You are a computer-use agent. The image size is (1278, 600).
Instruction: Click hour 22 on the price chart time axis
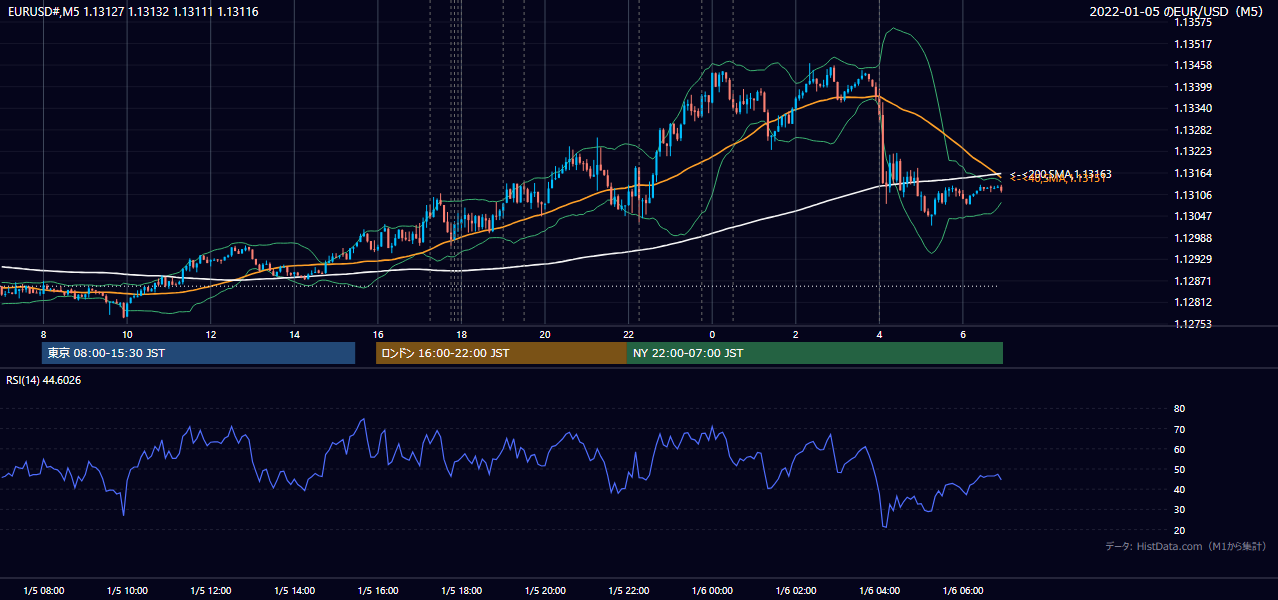(628, 334)
